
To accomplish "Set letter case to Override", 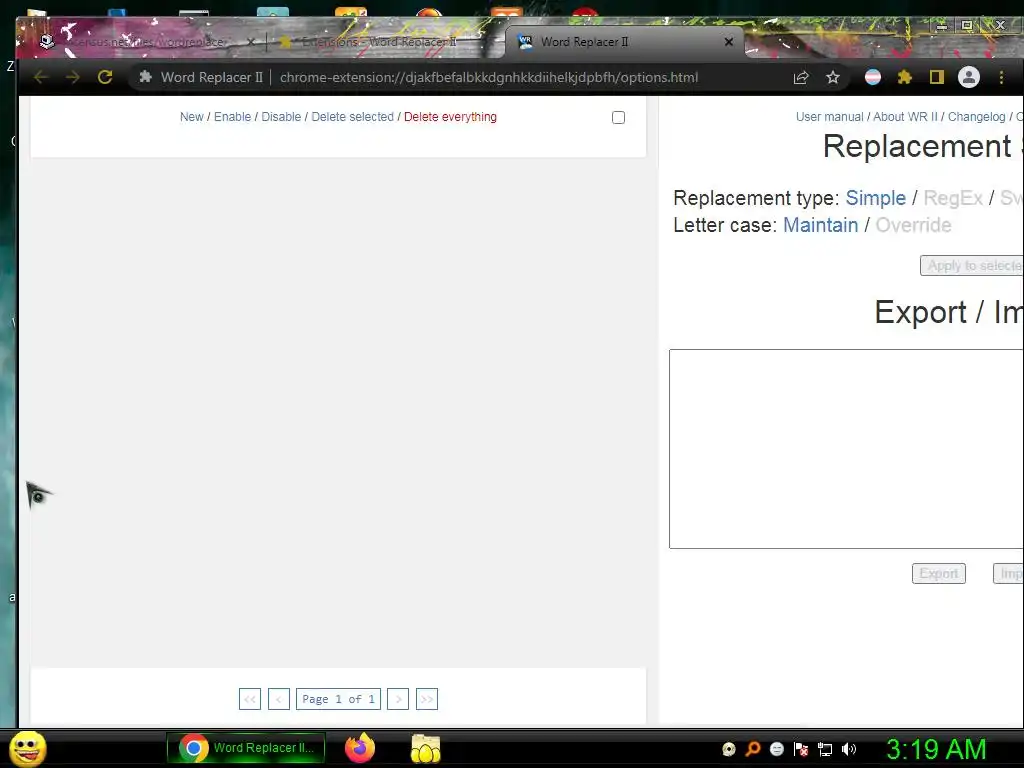I will click(913, 225).
